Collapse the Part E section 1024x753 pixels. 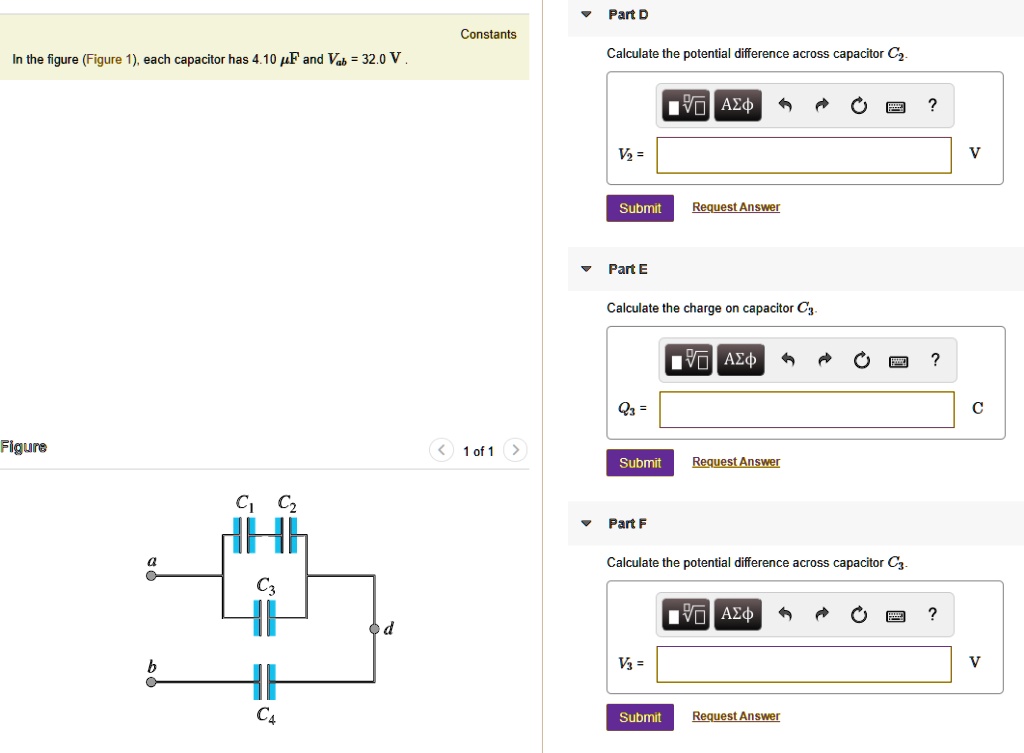(585, 269)
